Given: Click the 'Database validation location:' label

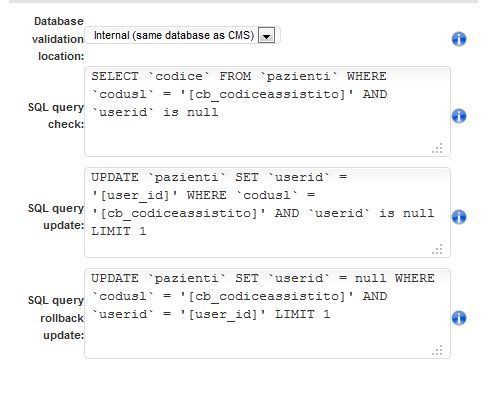Looking at the screenshot, I should (x=58, y=39).
